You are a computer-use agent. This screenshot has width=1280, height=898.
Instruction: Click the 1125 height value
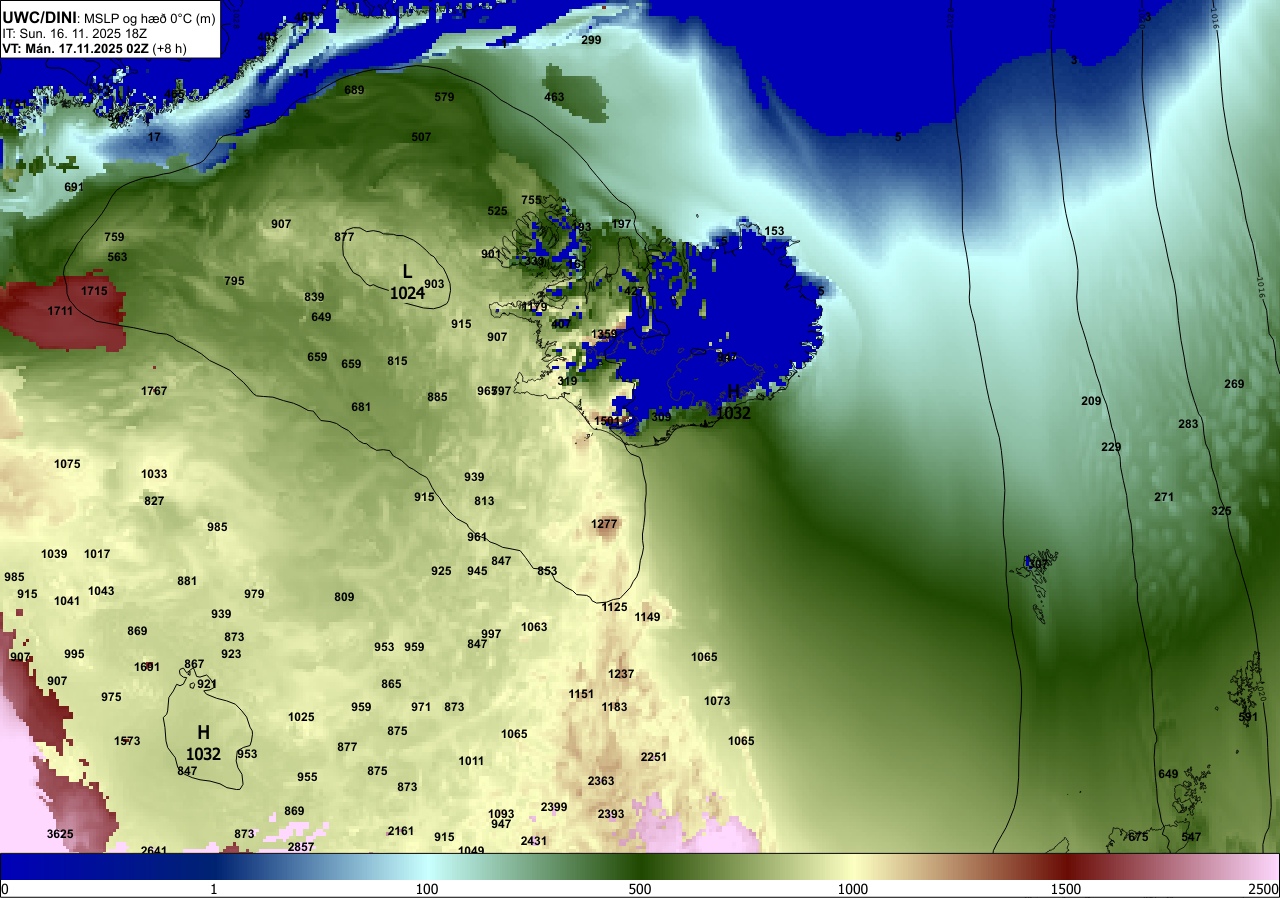(x=614, y=607)
